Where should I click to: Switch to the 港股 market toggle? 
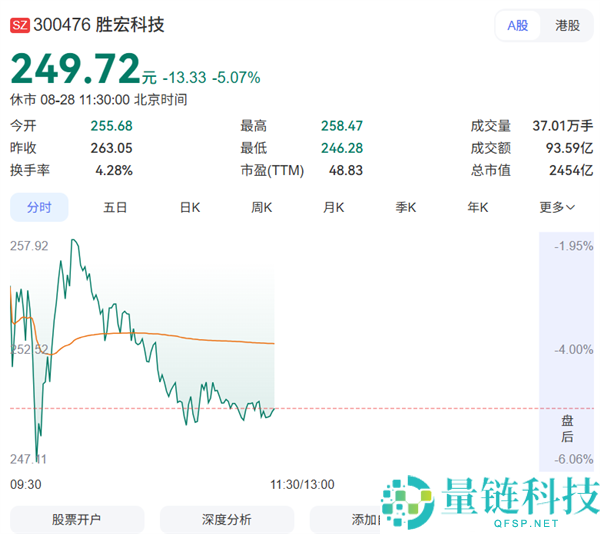(567, 26)
